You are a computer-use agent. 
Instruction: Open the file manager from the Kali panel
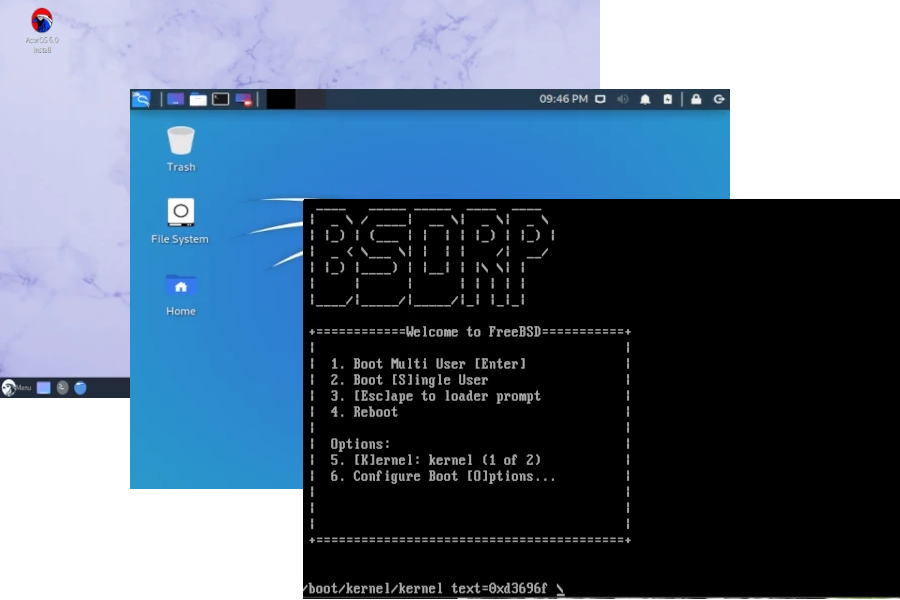(x=198, y=99)
